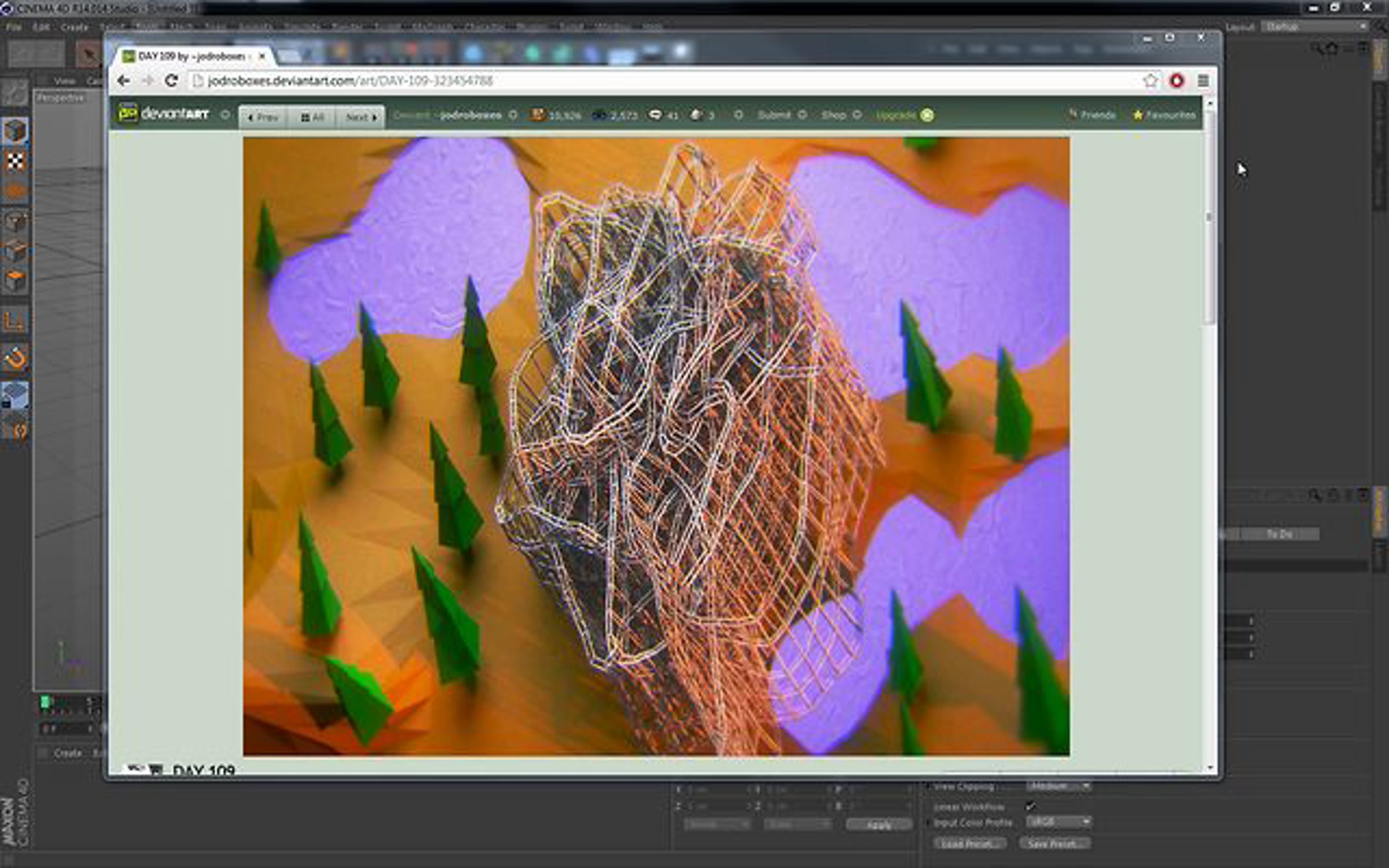Click the Next deviation button
This screenshot has width=1389, height=868.
(x=361, y=117)
